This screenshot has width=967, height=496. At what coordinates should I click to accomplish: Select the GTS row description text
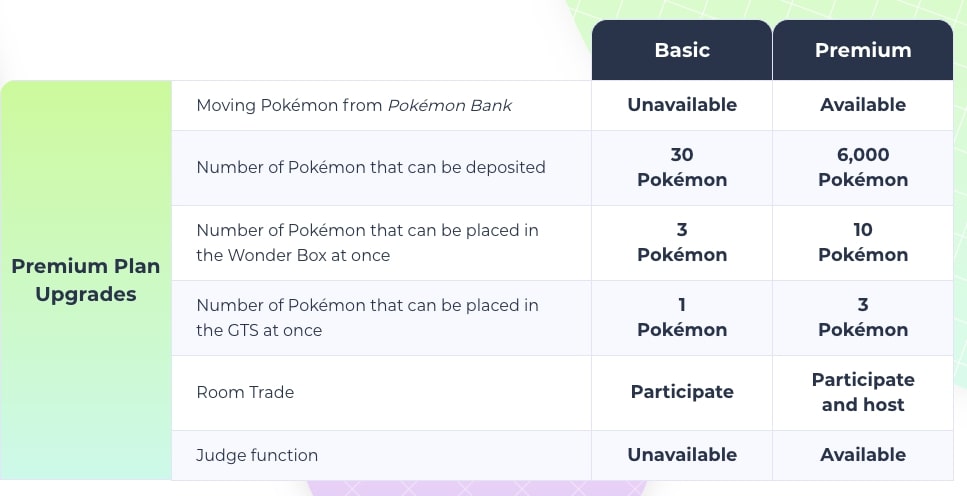tap(368, 318)
